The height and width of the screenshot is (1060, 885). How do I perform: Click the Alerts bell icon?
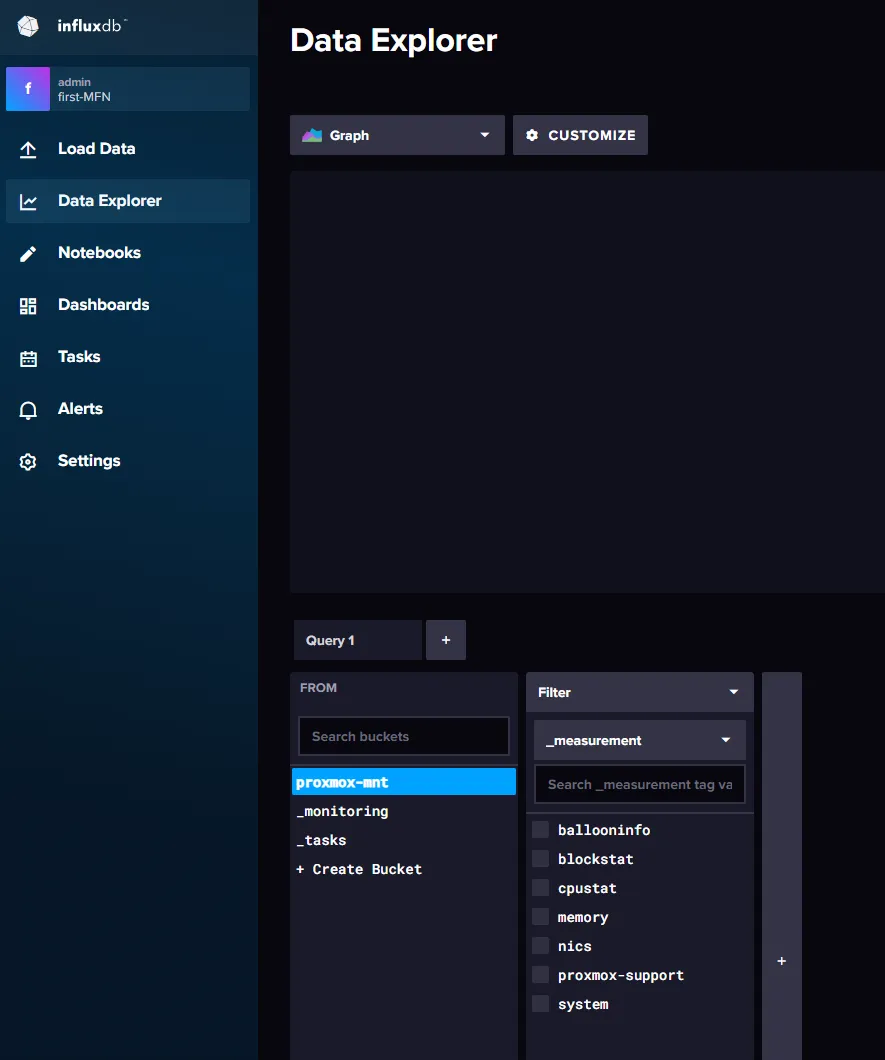click(x=28, y=410)
